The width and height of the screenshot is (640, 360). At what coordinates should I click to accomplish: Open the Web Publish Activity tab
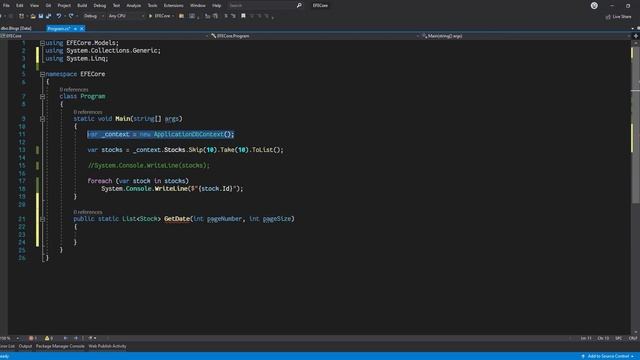107,346
